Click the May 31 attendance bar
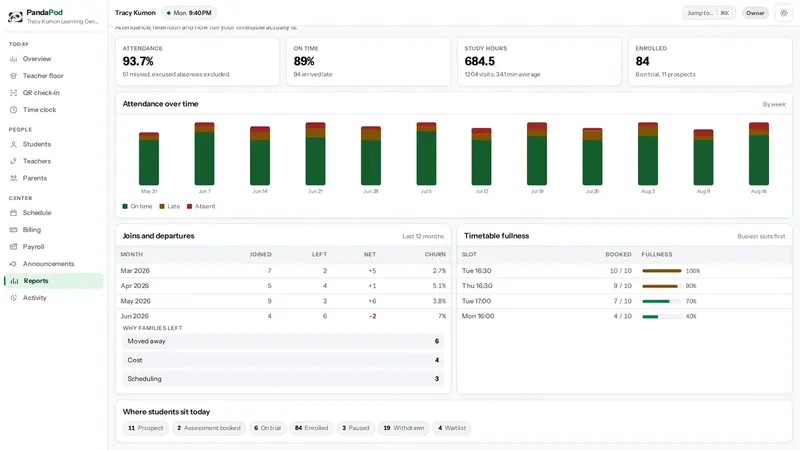Screen dimensions: 800x450 click(x=149, y=159)
